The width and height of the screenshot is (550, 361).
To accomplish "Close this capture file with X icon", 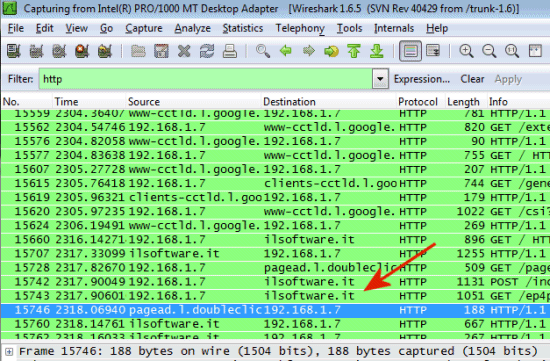I will [x=184, y=51].
